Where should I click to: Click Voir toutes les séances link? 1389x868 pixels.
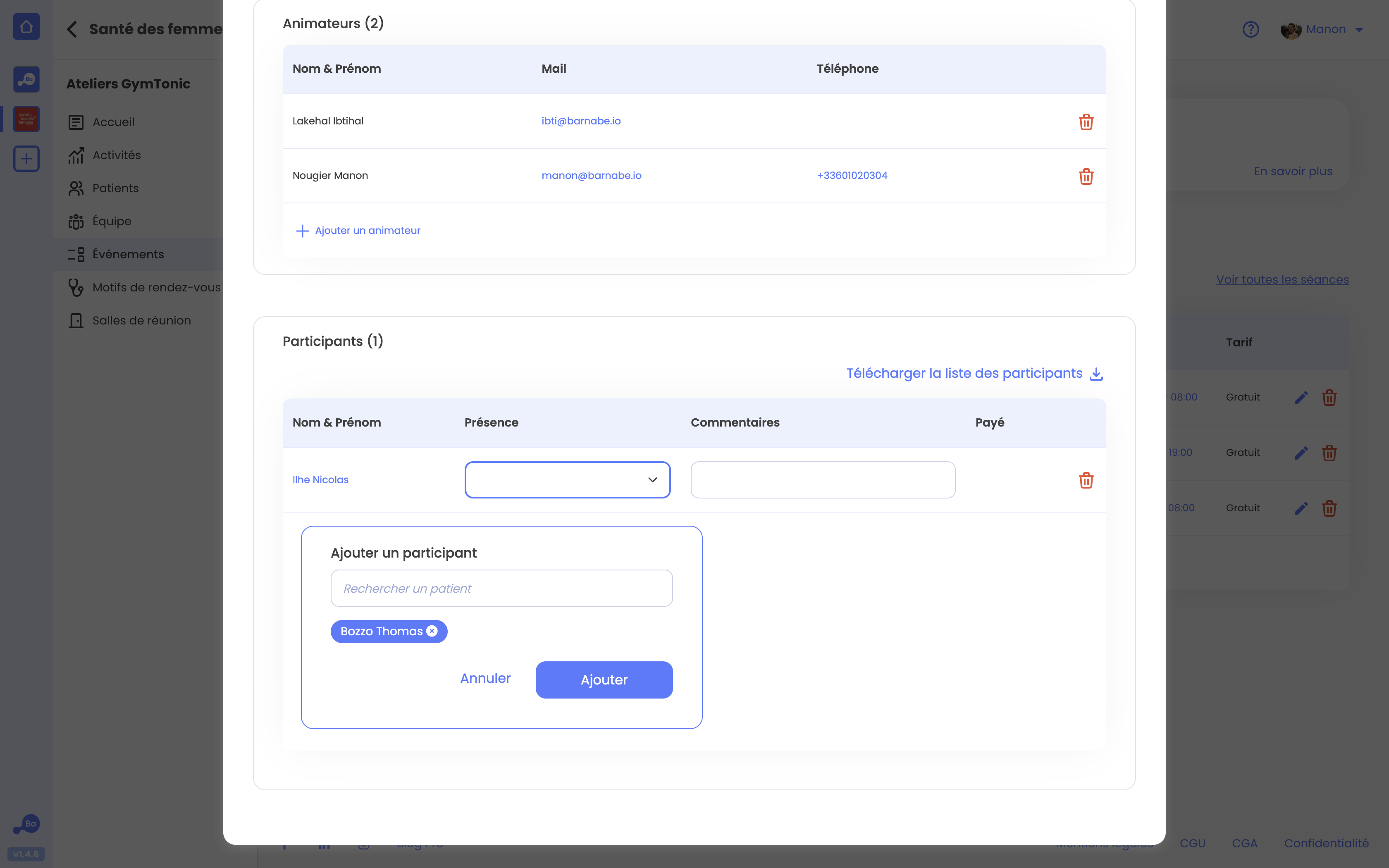click(x=1282, y=279)
